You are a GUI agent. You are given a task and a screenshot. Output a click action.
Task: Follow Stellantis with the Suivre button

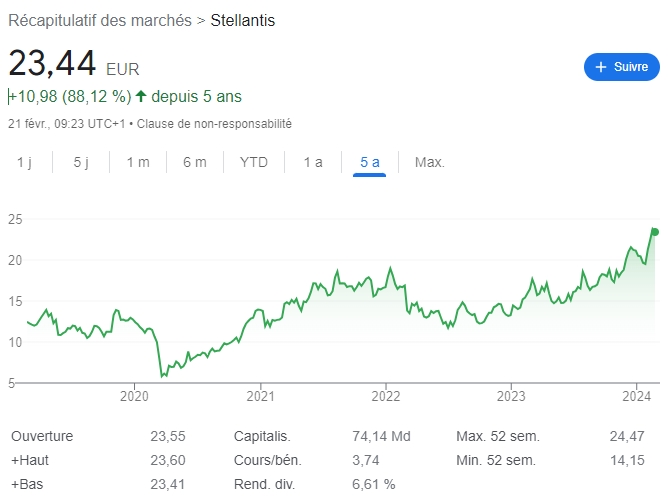click(622, 67)
